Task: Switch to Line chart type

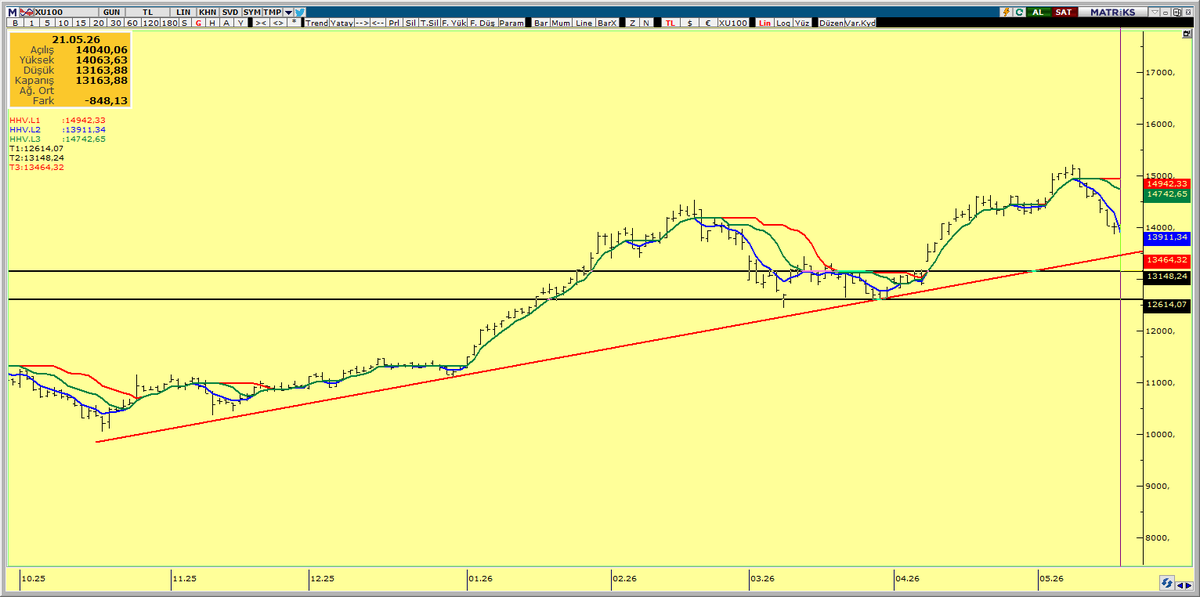Action: [x=584, y=23]
